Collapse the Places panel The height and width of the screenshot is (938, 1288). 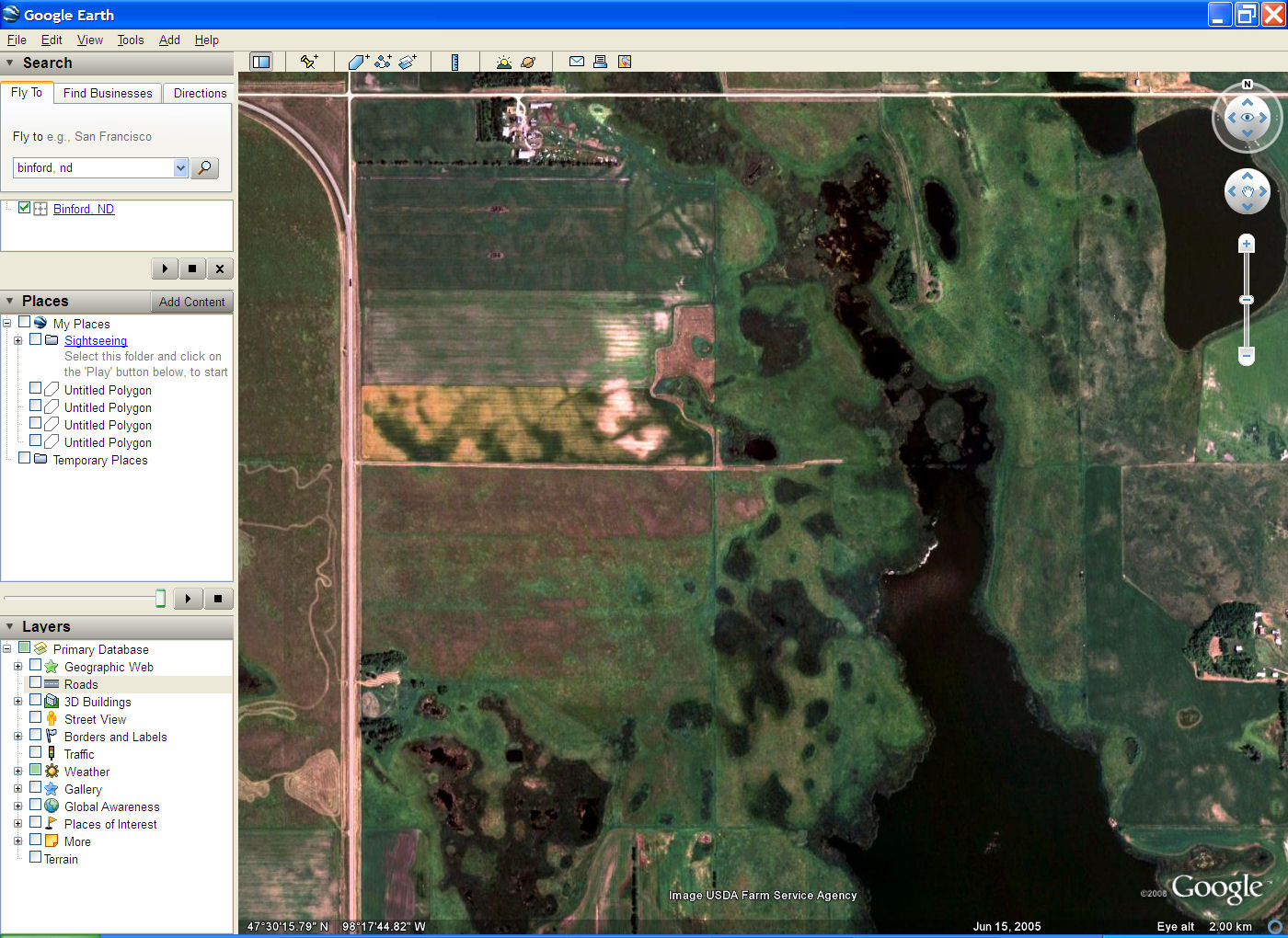pos(10,301)
